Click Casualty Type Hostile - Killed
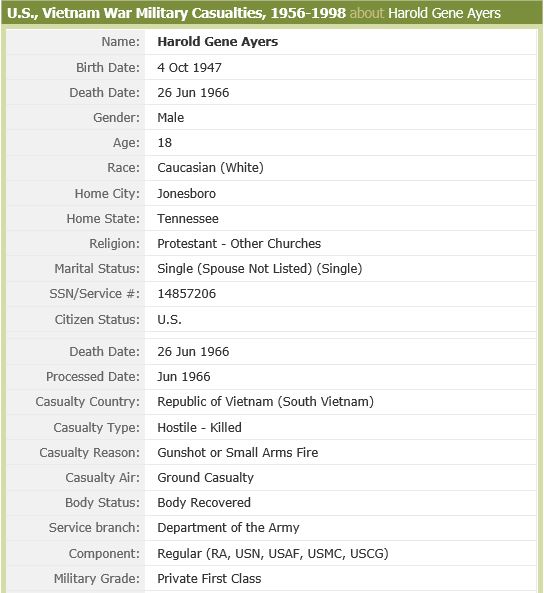 (199, 427)
